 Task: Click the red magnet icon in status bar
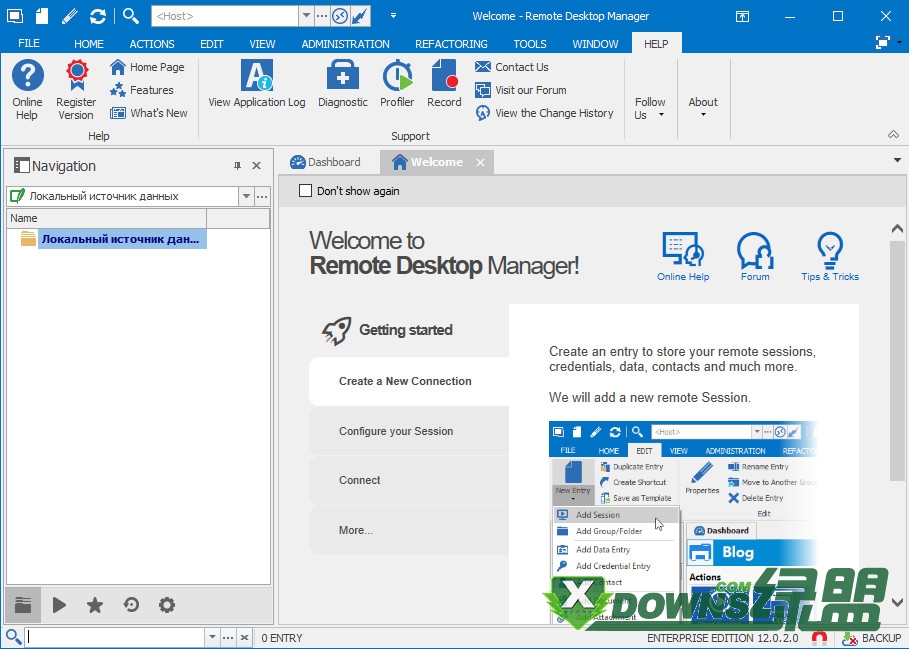[x=819, y=638]
